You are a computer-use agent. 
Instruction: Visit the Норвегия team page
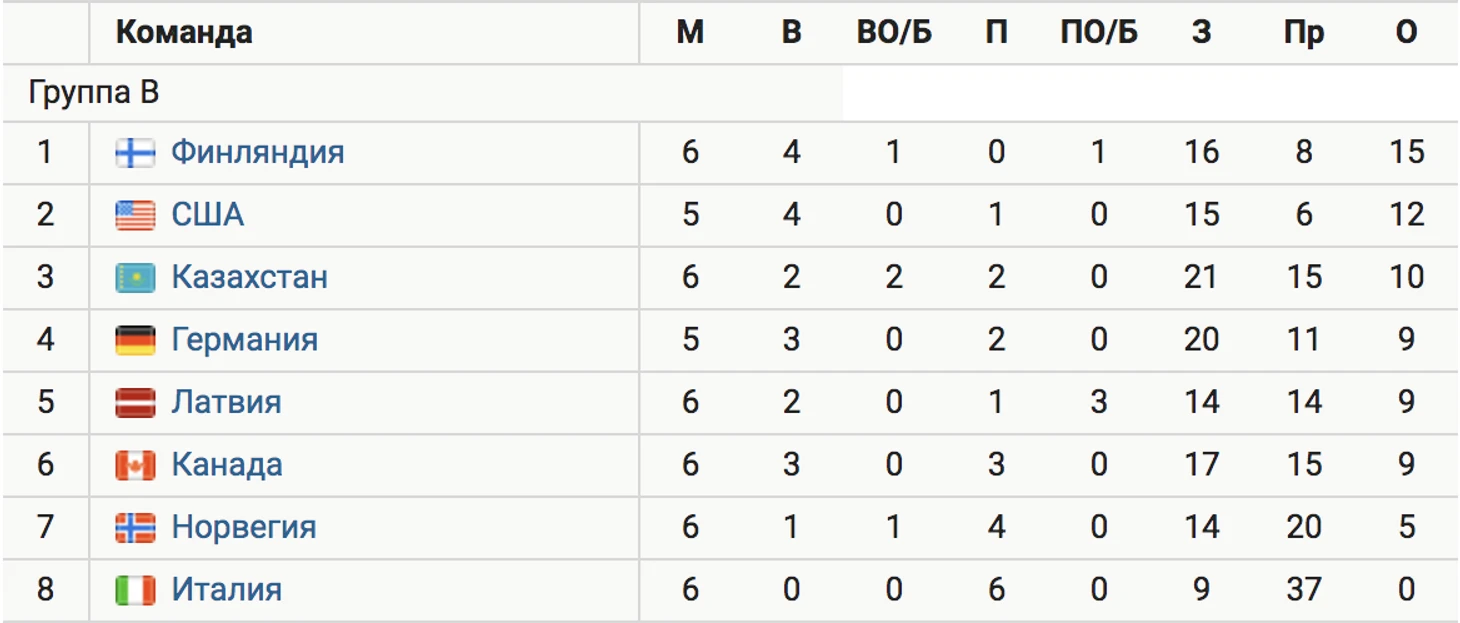pos(243,527)
